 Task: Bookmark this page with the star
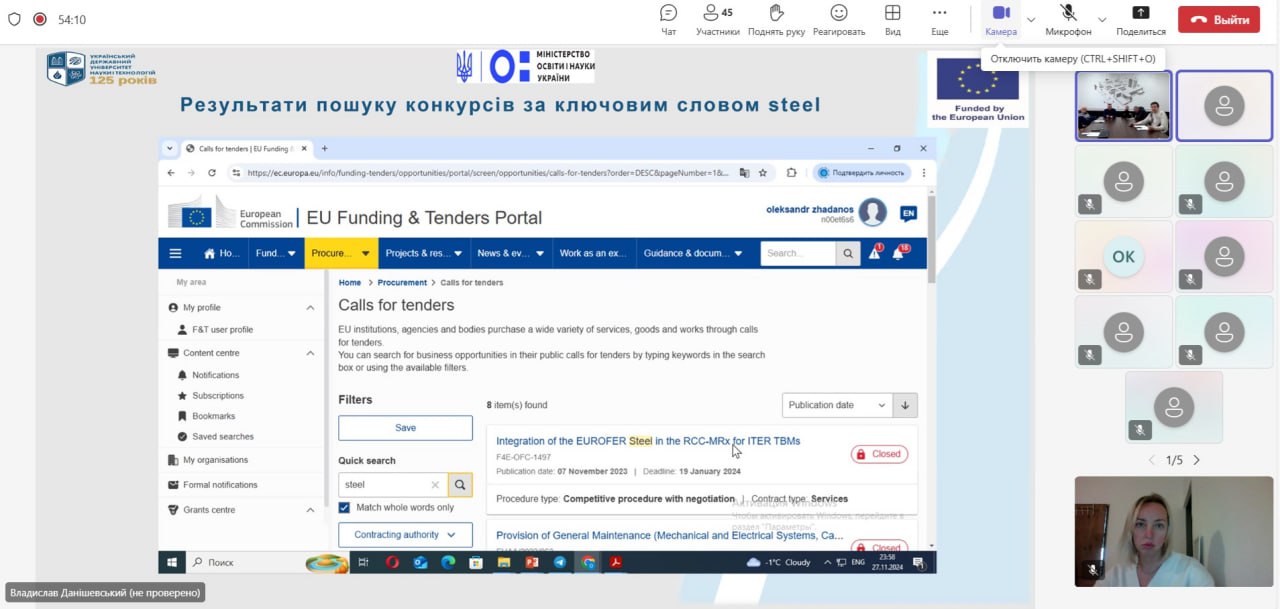point(763,172)
